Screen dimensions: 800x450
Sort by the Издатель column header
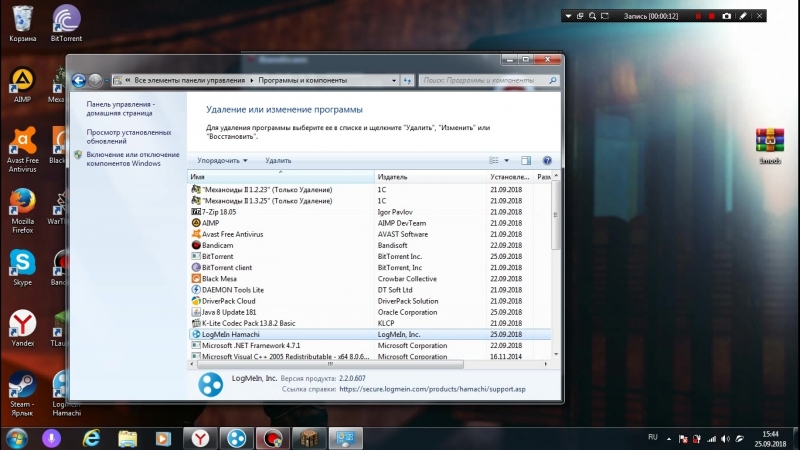pyautogui.click(x=430, y=177)
